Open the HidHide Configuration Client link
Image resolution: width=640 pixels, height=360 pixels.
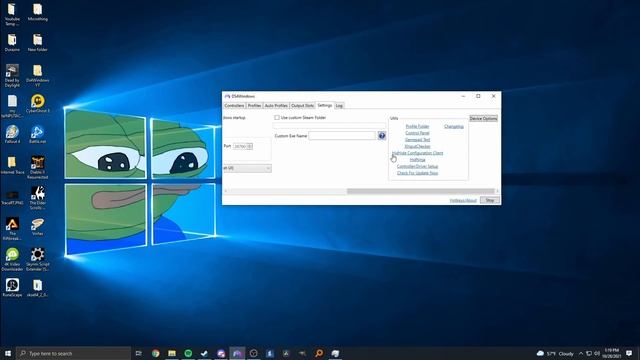417,153
